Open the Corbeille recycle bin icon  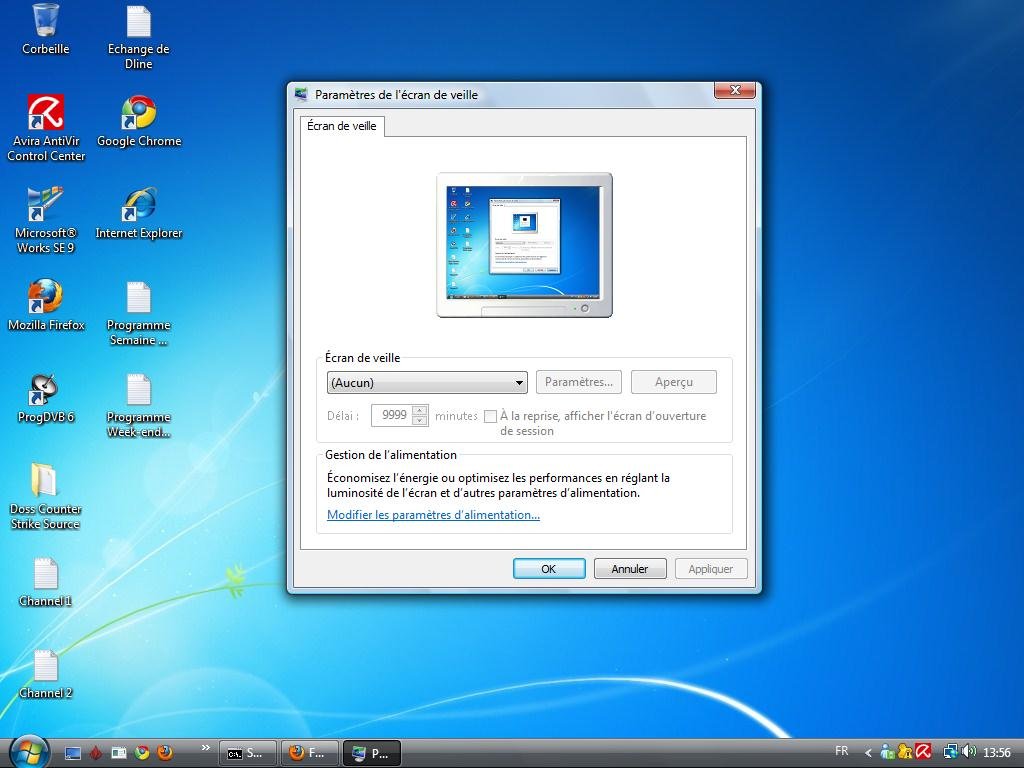45,21
